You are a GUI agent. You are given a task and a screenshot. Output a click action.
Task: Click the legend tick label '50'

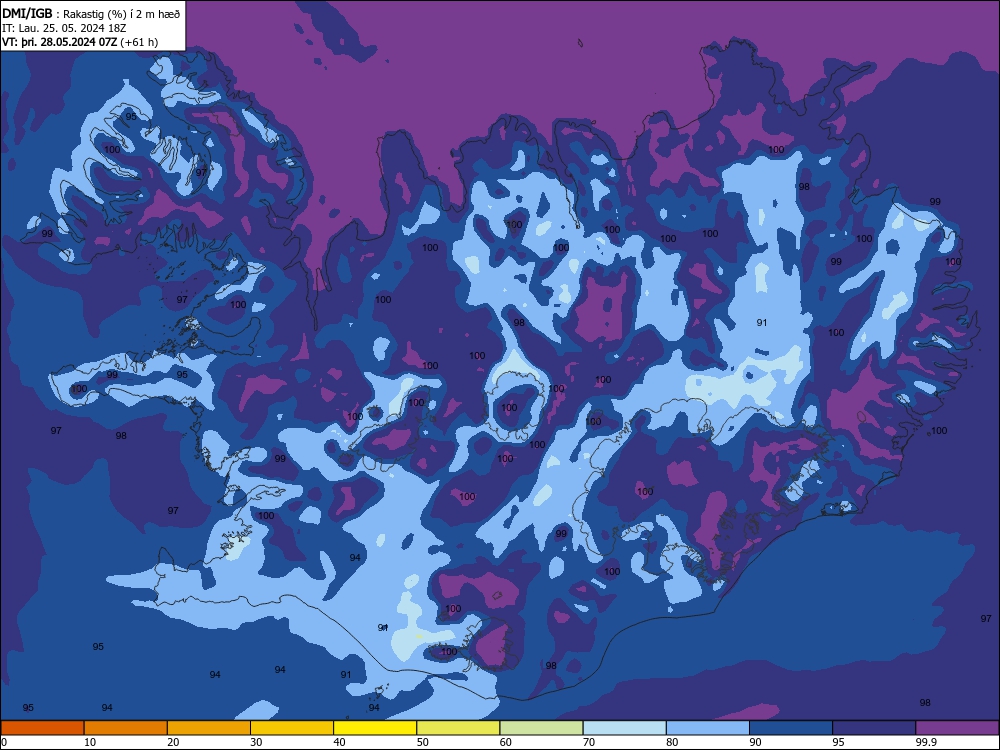click(x=423, y=742)
